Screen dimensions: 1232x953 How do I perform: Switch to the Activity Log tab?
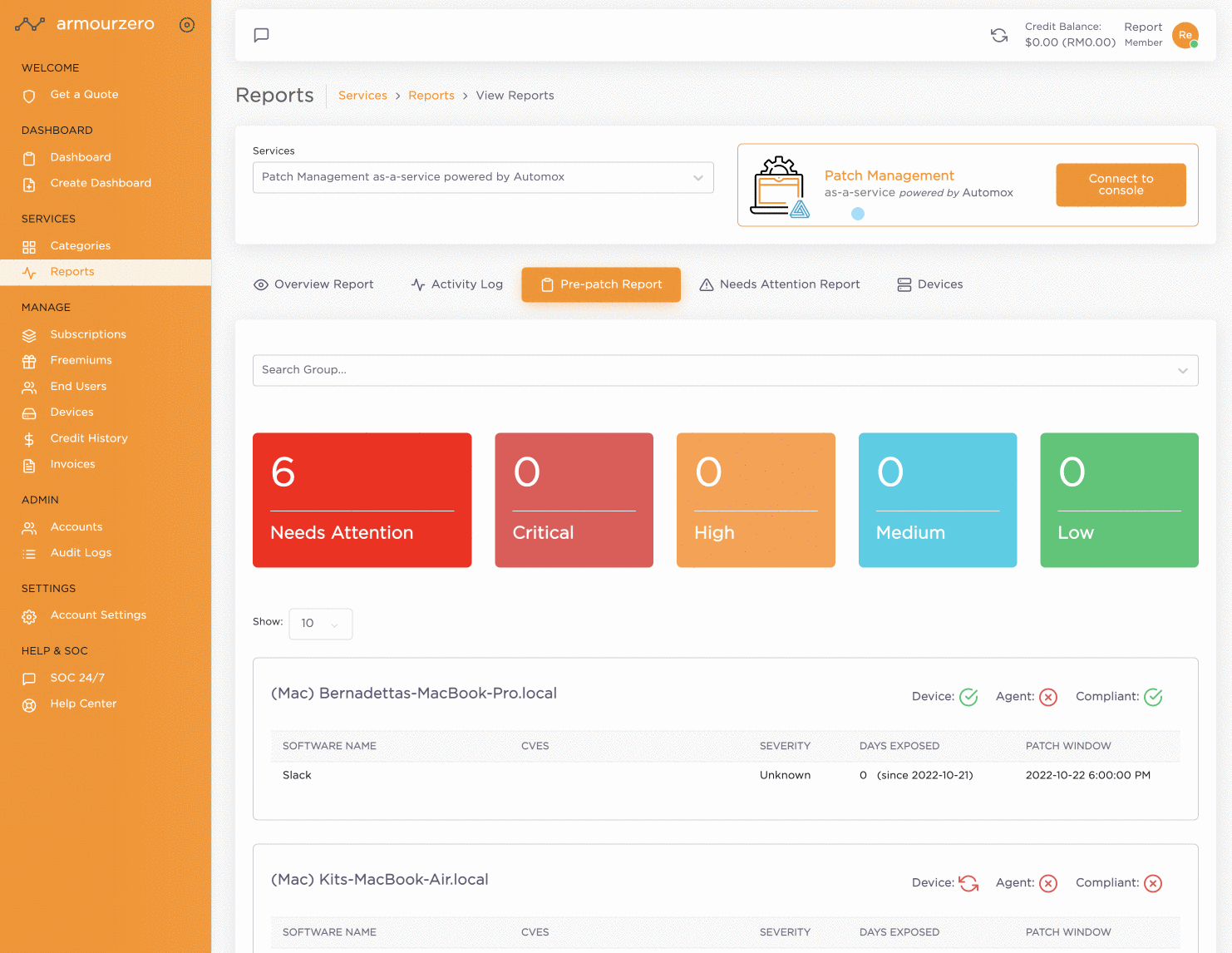click(456, 284)
